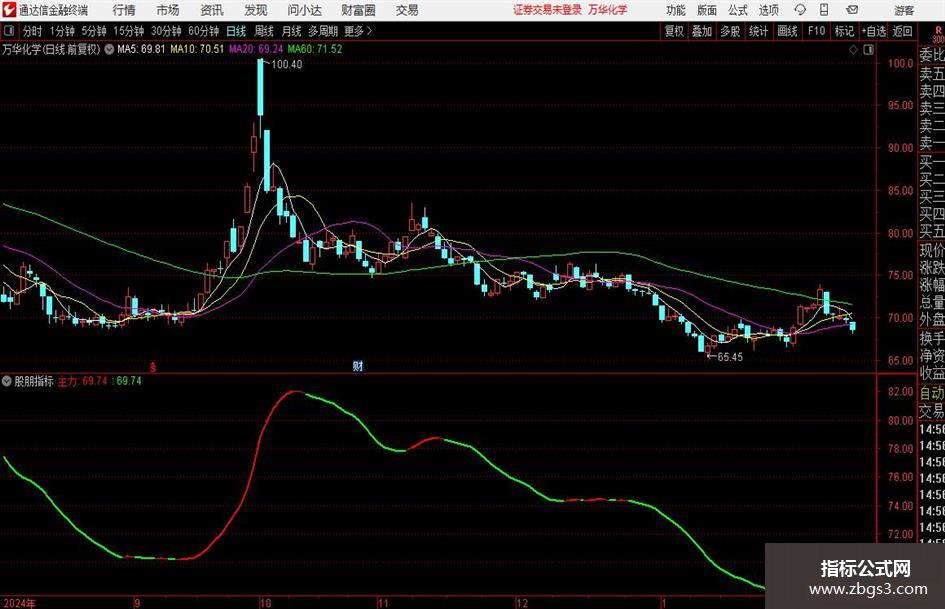The width and height of the screenshot is (945, 609).
Task: Switch to 1分钟 period
Action: (x=62, y=31)
